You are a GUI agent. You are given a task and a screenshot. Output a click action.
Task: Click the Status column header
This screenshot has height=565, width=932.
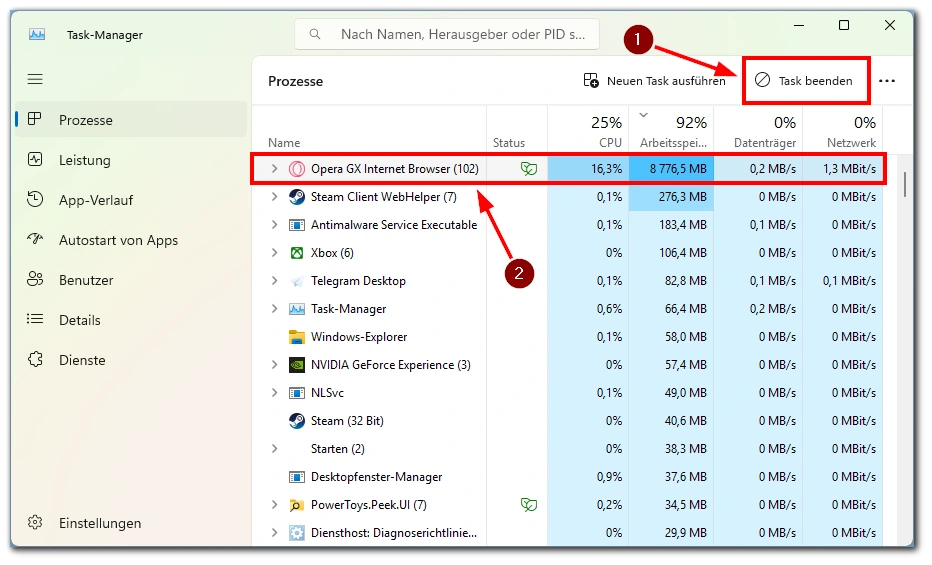click(517, 129)
